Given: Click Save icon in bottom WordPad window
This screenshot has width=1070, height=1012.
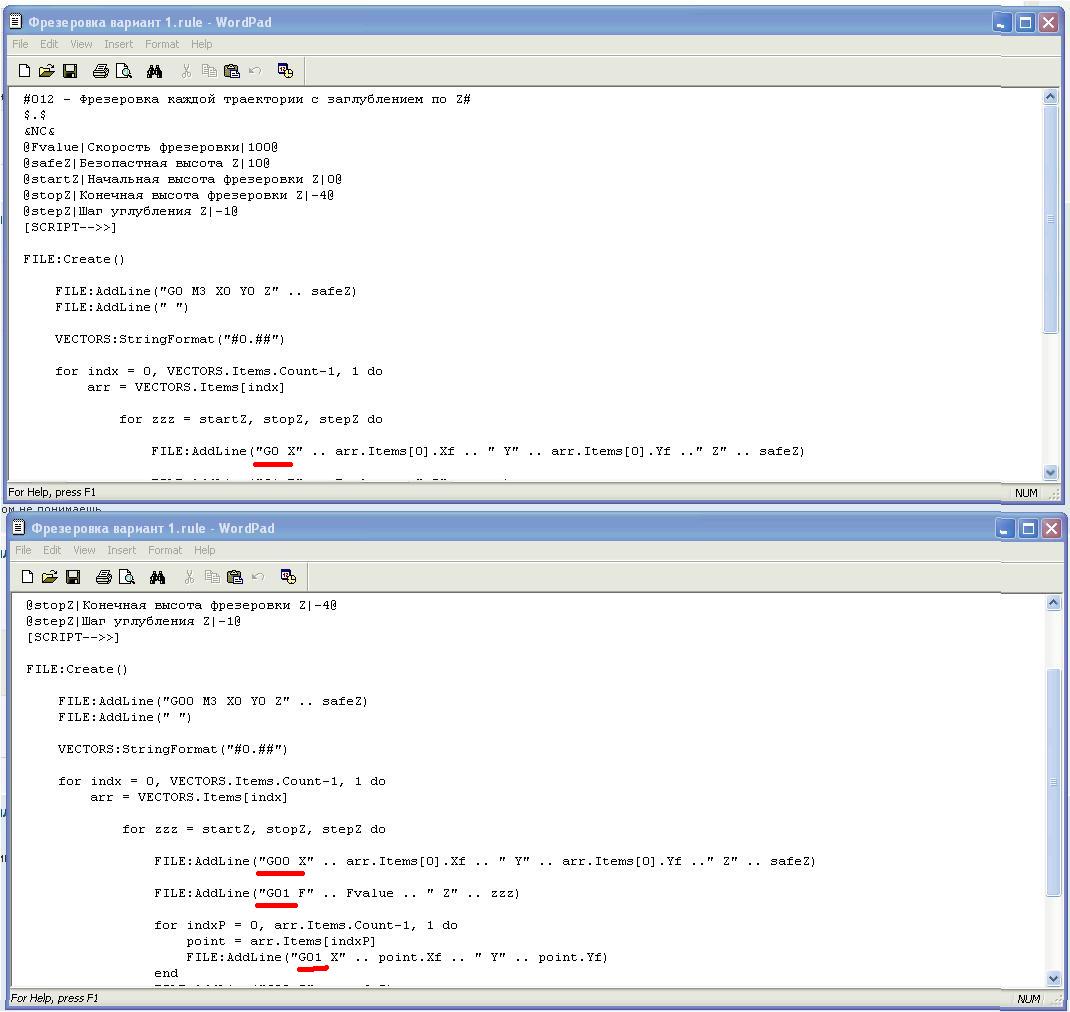Looking at the screenshot, I should tap(73, 577).
